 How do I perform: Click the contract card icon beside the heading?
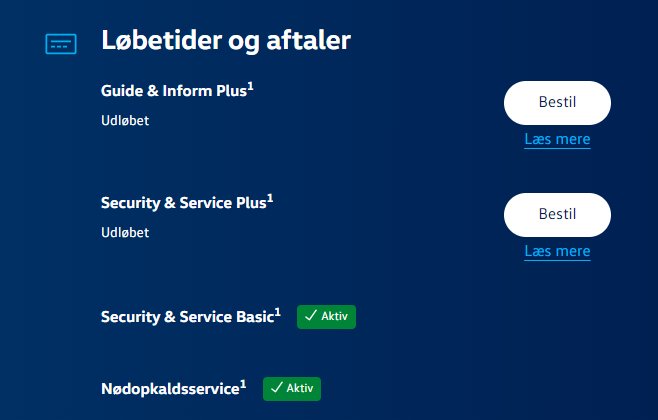[x=61, y=43]
